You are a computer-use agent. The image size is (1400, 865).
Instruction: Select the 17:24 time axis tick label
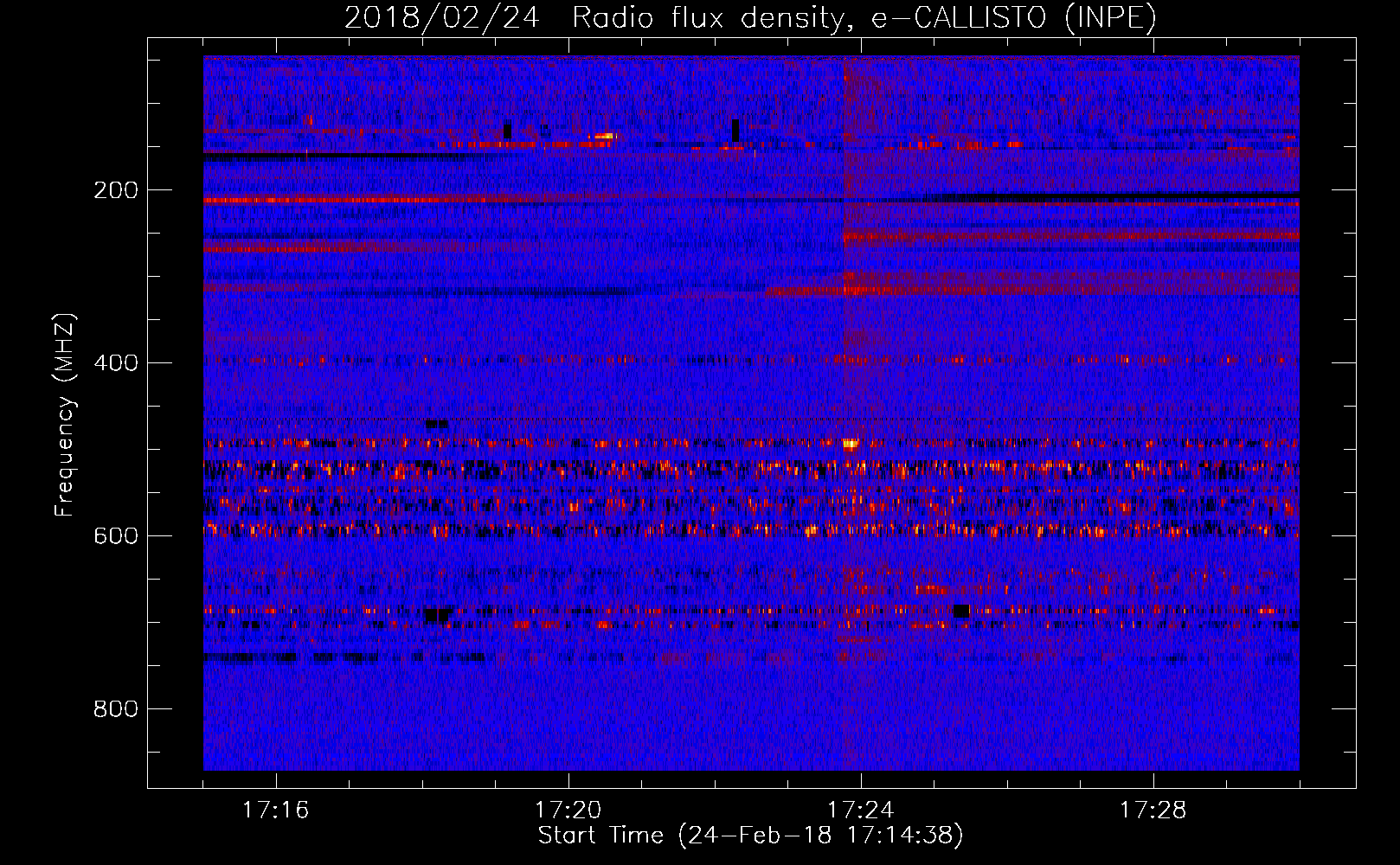tap(860, 811)
